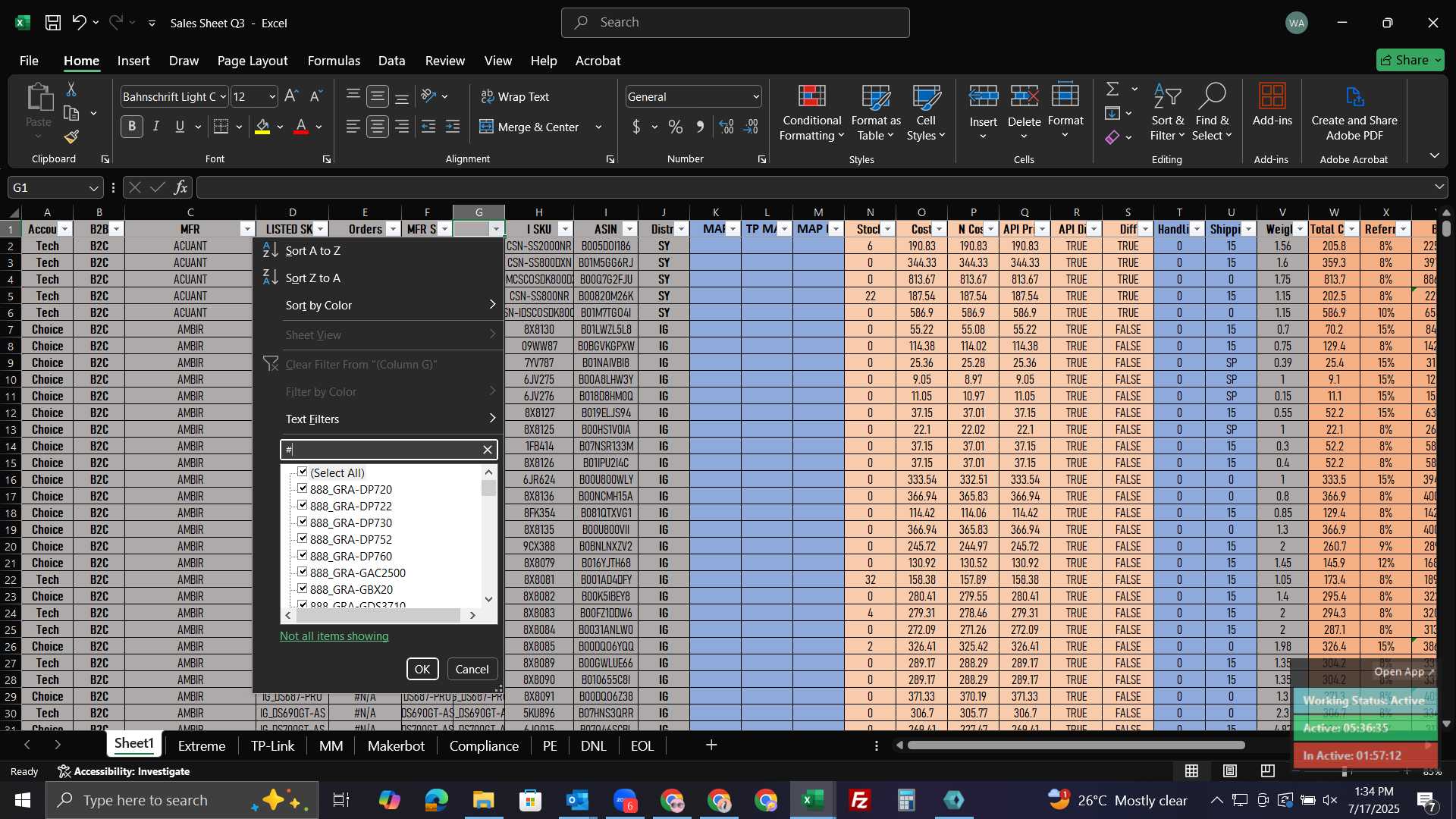Image resolution: width=1456 pixels, height=819 pixels.
Task: Switch to the Makerbot sheet tab
Action: tap(396, 746)
